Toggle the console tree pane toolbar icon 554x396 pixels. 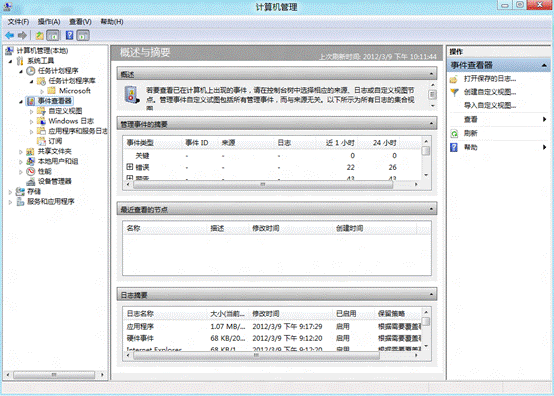point(53,35)
